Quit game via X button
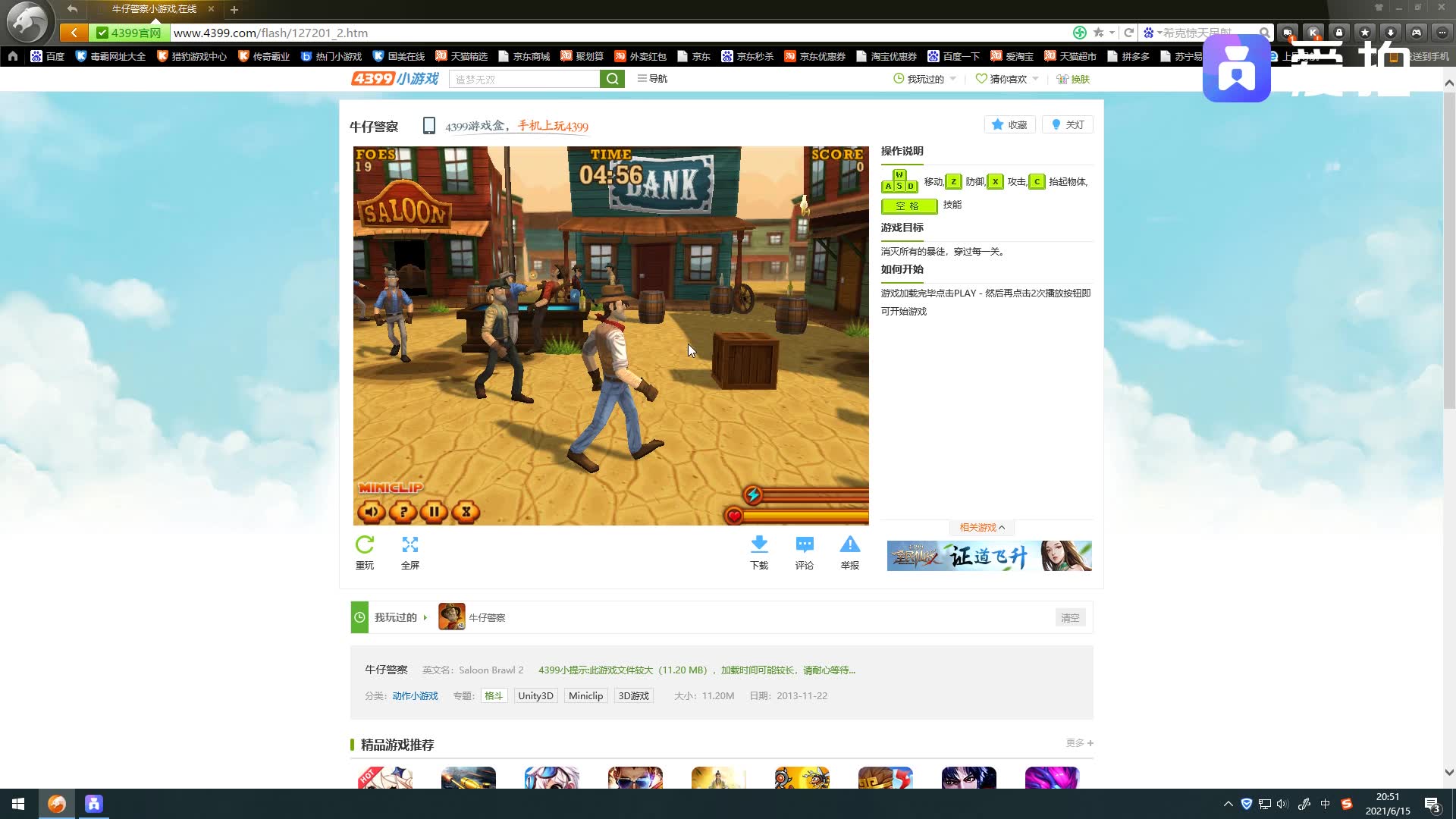1456x819 pixels. click(466, 512)
